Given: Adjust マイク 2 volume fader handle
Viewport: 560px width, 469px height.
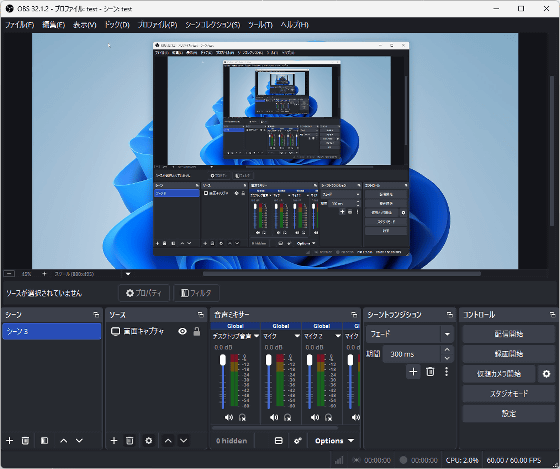Looking at the screenshot, I should (x=310, y=360).
